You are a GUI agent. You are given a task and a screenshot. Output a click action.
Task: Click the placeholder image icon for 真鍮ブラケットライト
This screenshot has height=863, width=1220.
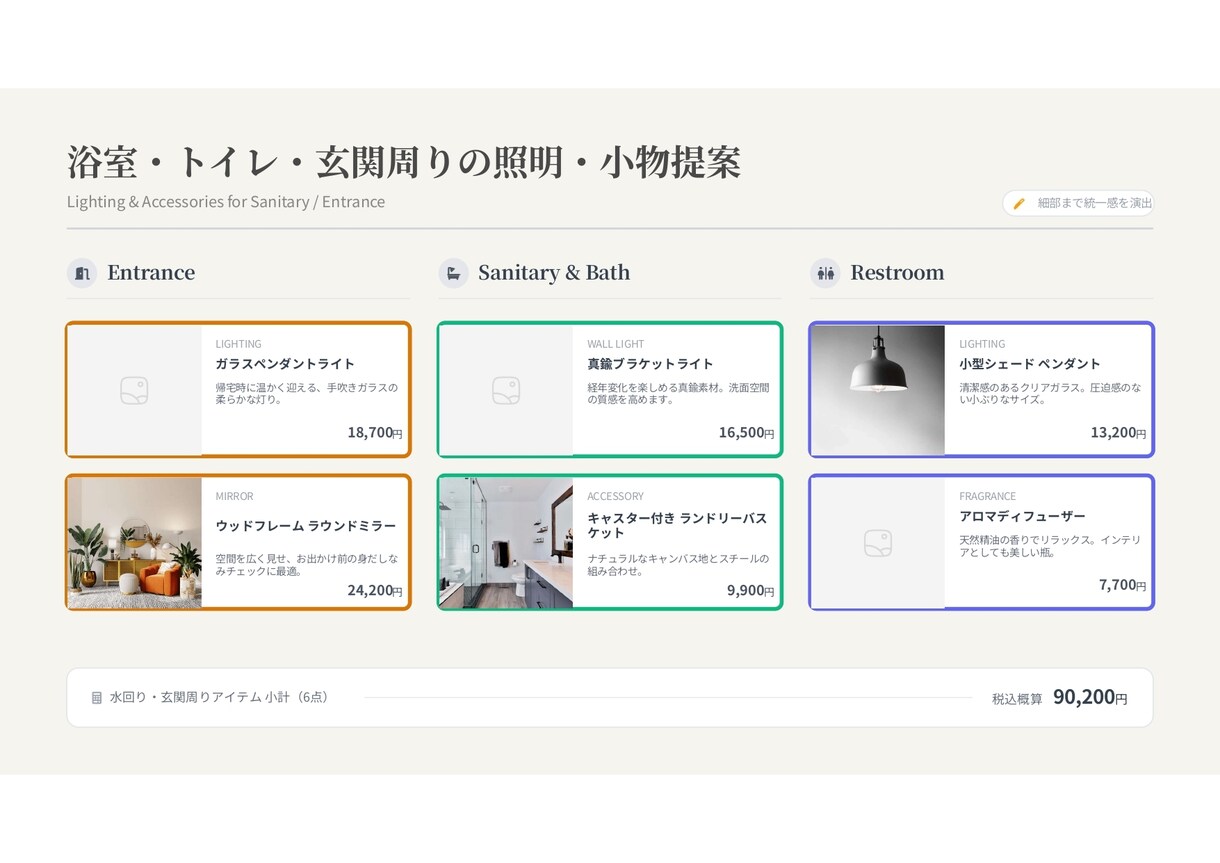pyautogui.click(x=506, y=390)
